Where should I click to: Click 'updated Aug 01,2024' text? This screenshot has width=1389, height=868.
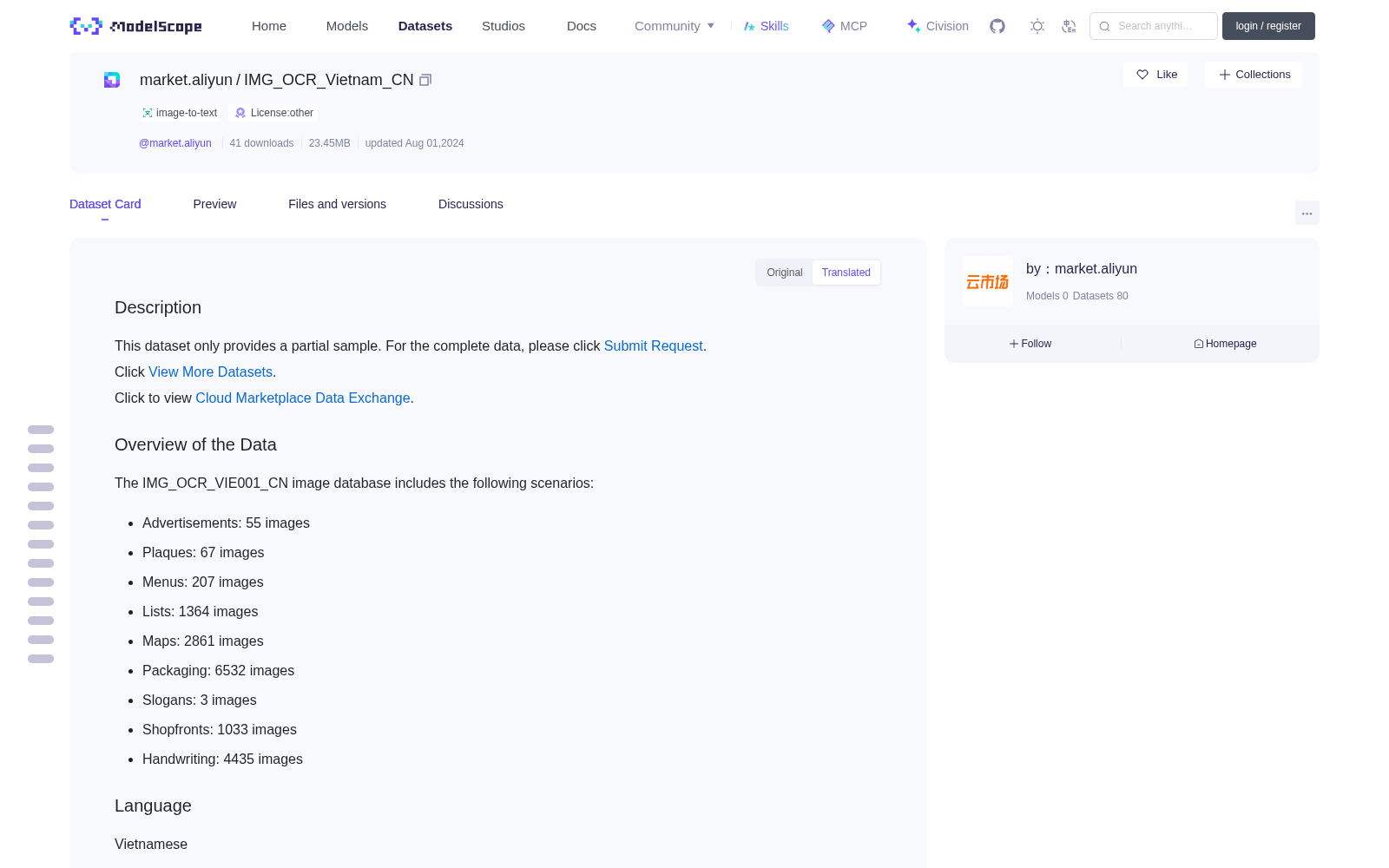point(414,143)
